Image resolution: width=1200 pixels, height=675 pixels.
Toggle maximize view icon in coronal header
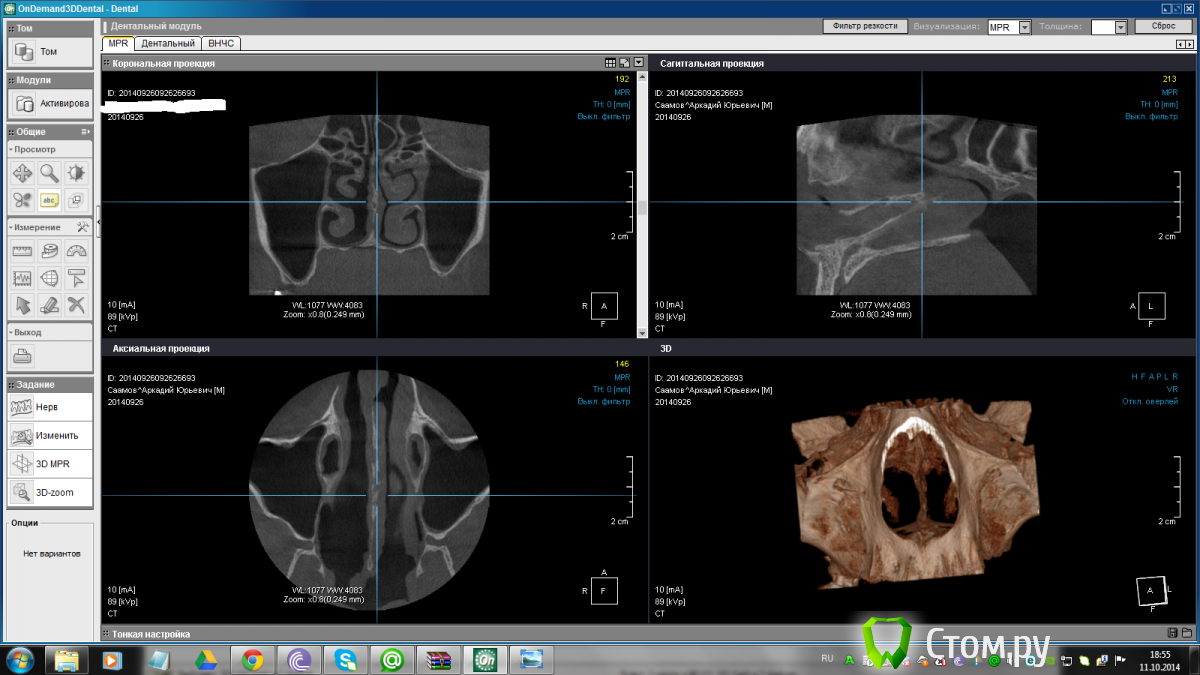tap(625, 63)
